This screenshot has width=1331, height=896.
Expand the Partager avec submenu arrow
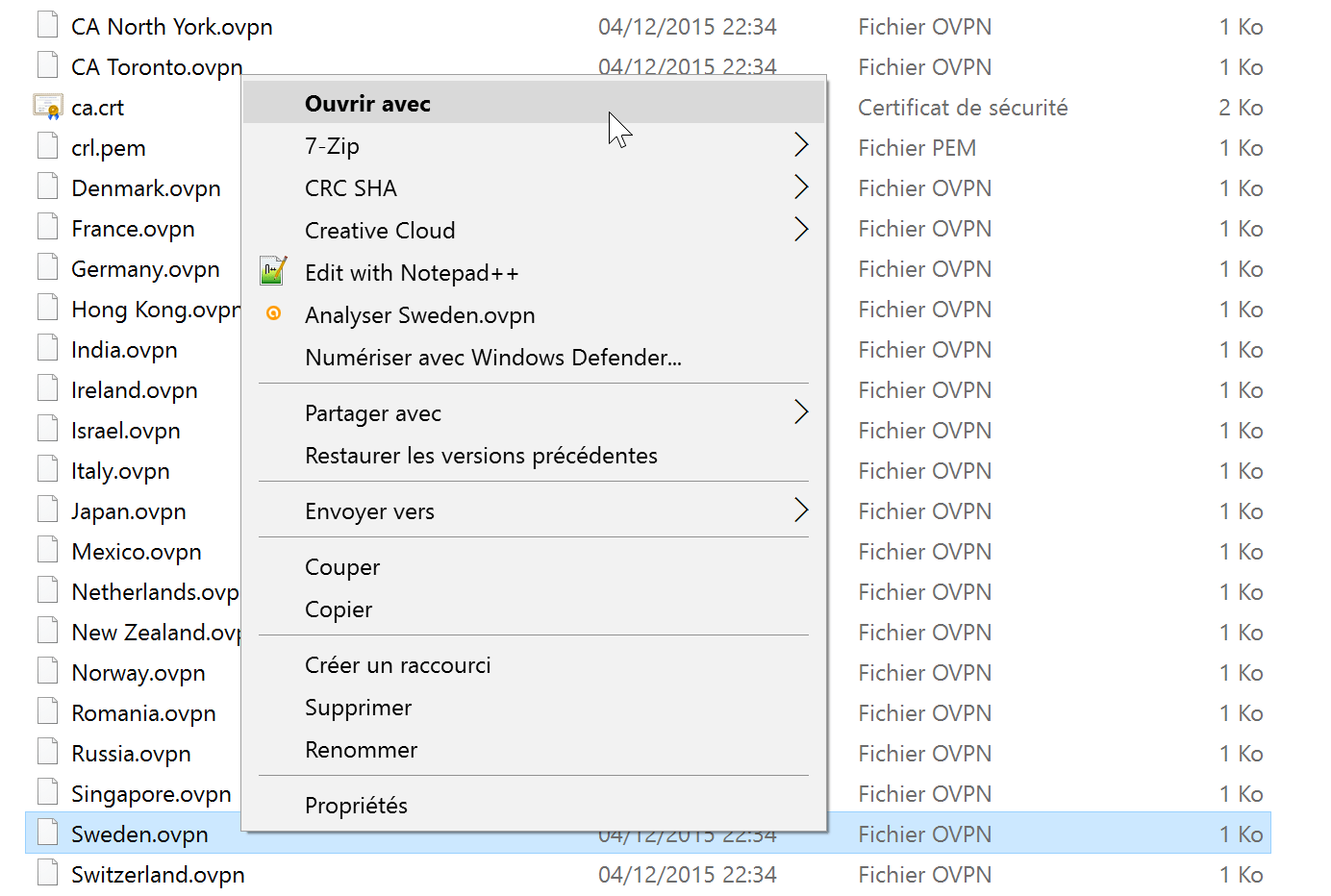pyautogui.click(x=801, y=412)
